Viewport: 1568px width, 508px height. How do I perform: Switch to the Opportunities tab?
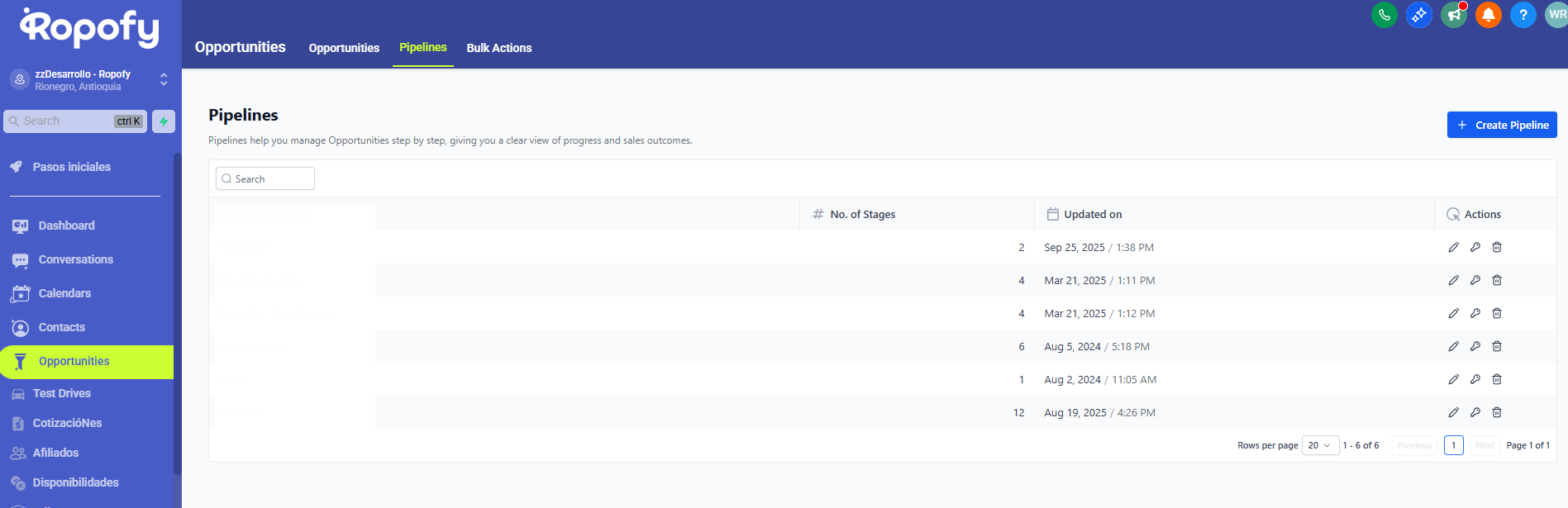point(344,48)
